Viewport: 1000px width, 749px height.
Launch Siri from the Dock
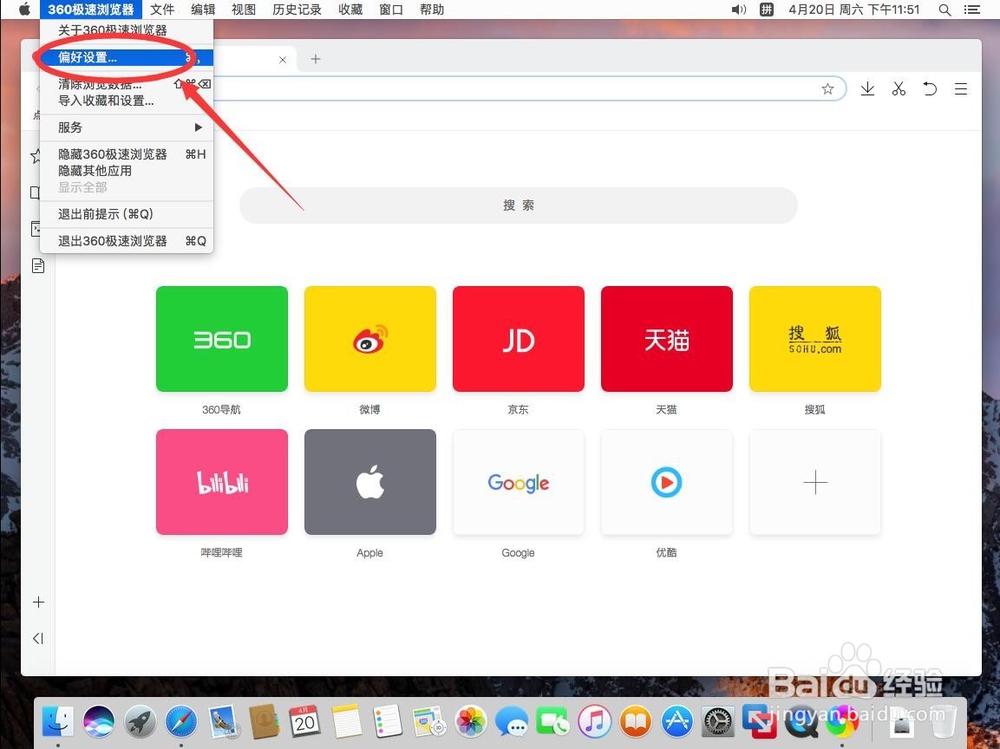99,722
